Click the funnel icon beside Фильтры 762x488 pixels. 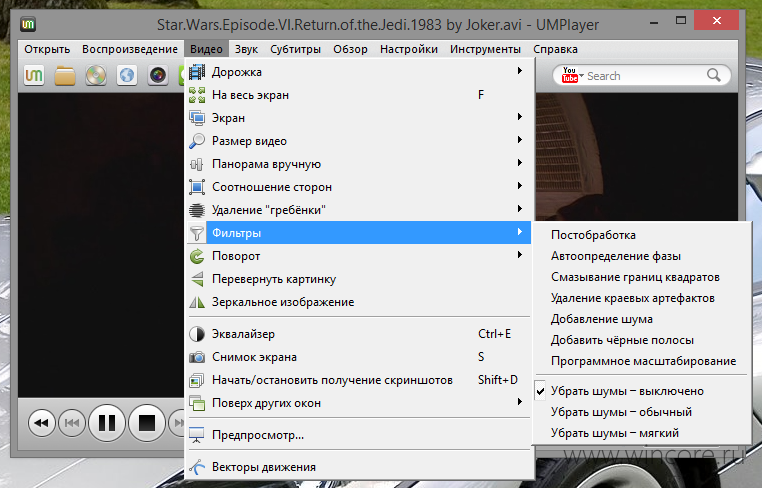pos(197,233)
